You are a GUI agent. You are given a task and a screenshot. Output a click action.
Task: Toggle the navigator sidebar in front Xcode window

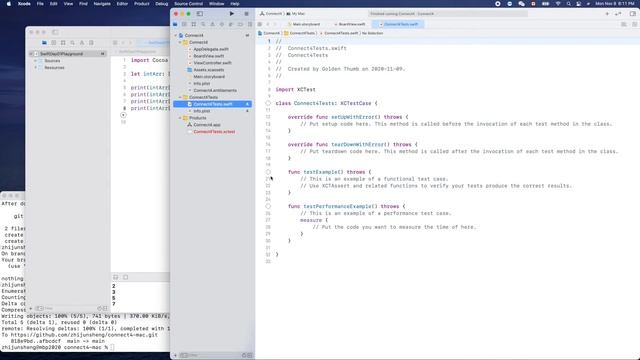200,13
